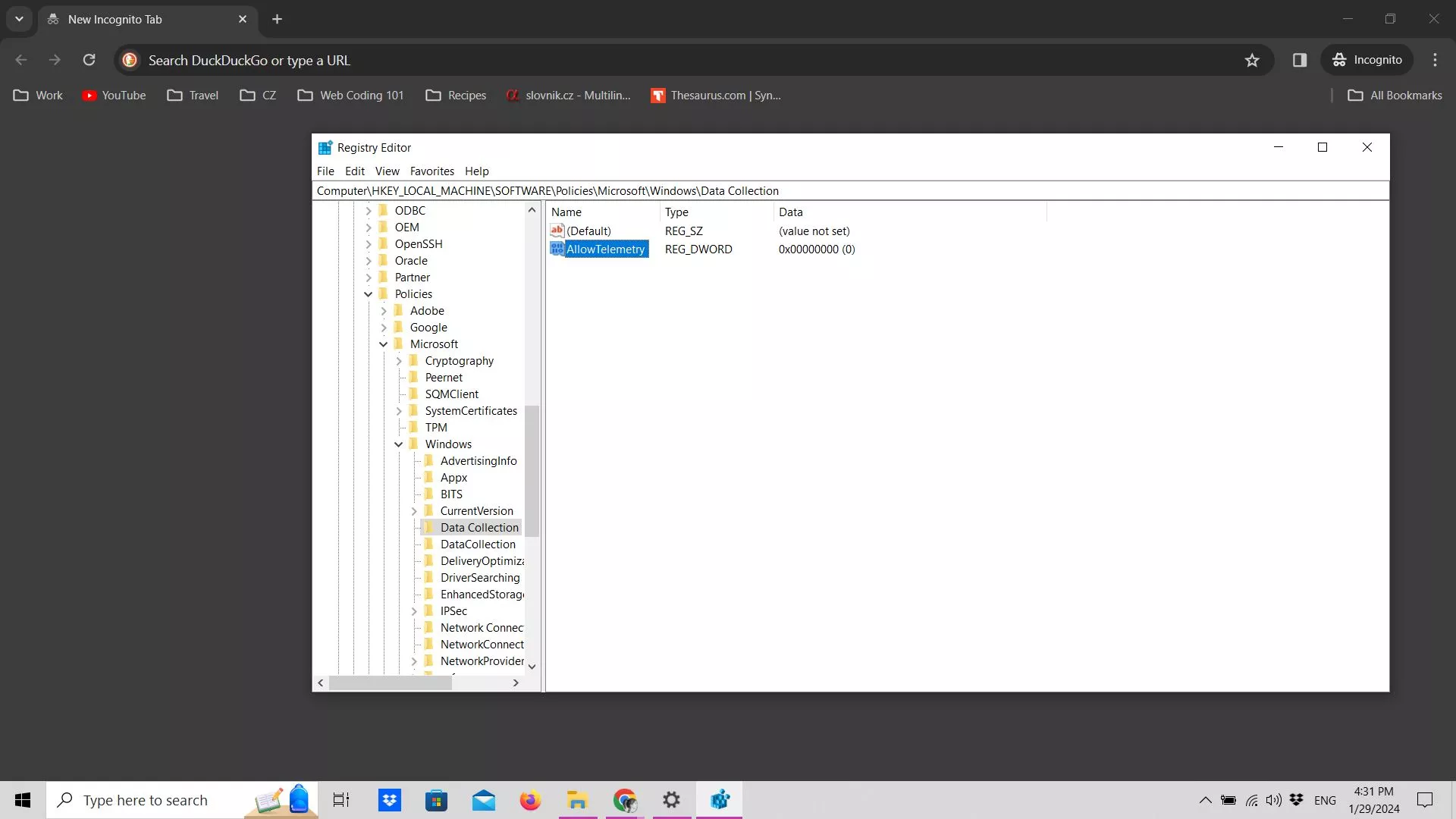
Task: Open Firefox from the taskbar
Action: tap(530, 800)
